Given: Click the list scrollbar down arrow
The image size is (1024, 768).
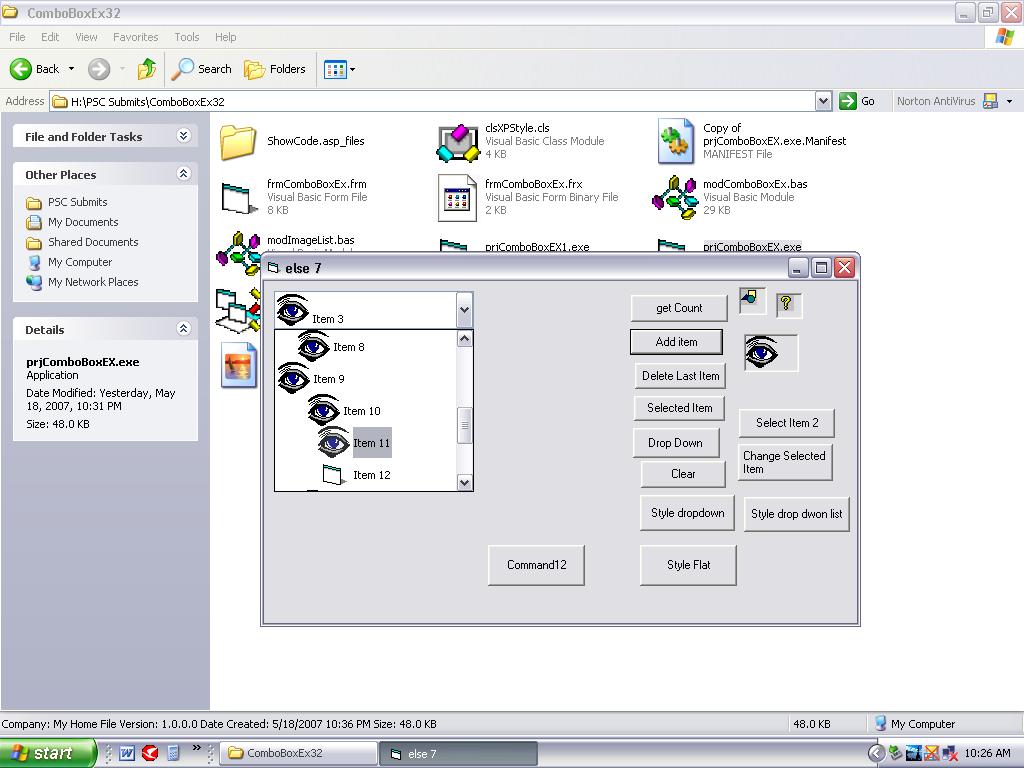Looking at the screenshot, I should pos(464,482).
